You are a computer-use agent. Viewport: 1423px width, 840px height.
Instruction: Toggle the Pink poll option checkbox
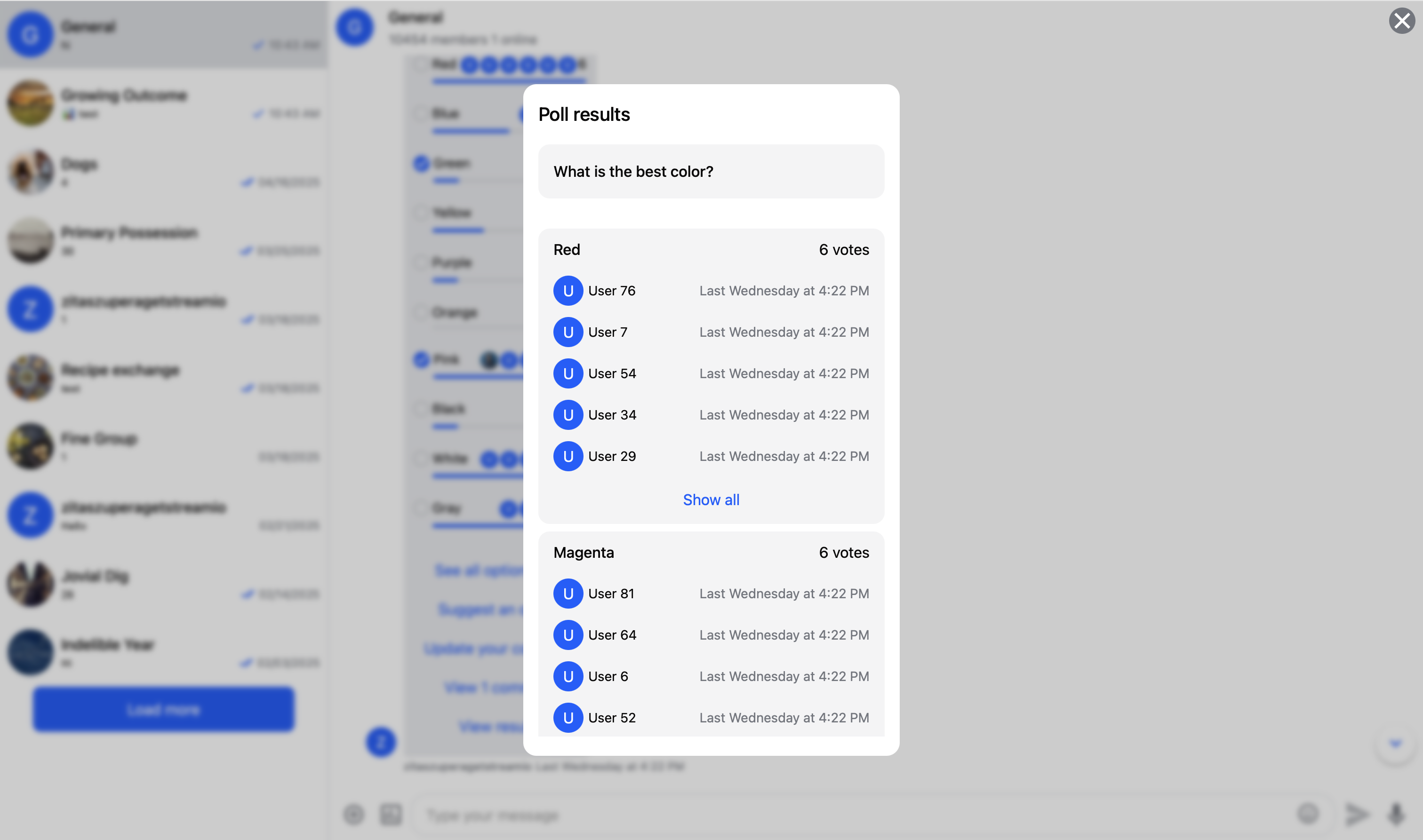(x=421, y=359)
